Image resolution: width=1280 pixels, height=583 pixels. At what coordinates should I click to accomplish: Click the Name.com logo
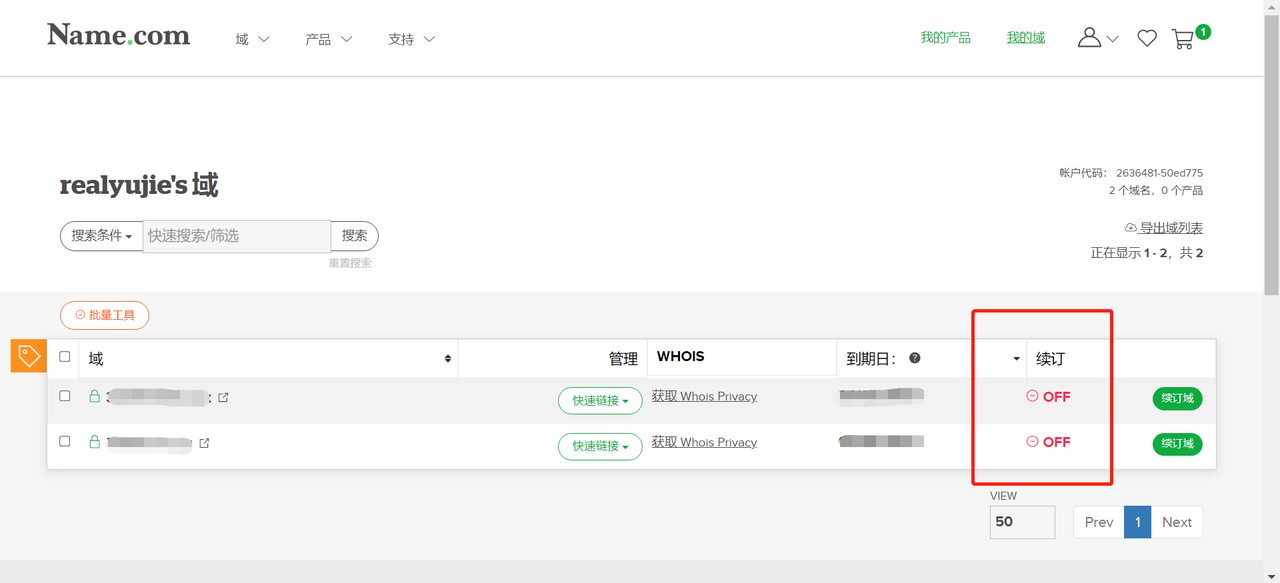(118, 36)
